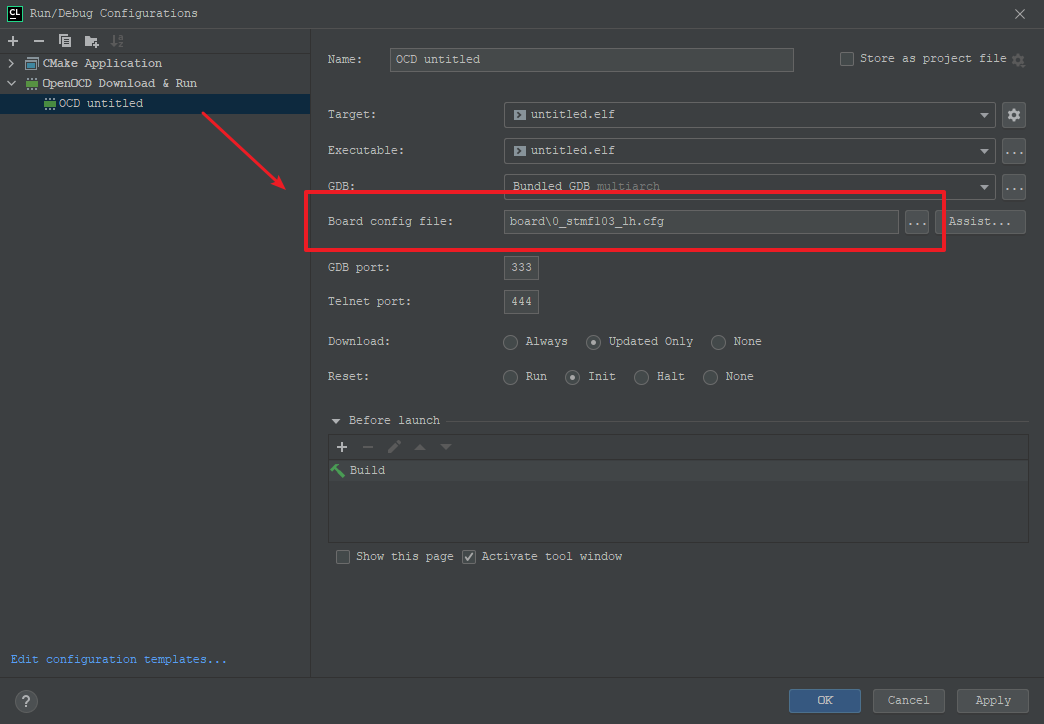Set Reset to Run
The image size is (1044, 724).
(x=511, y=378)
